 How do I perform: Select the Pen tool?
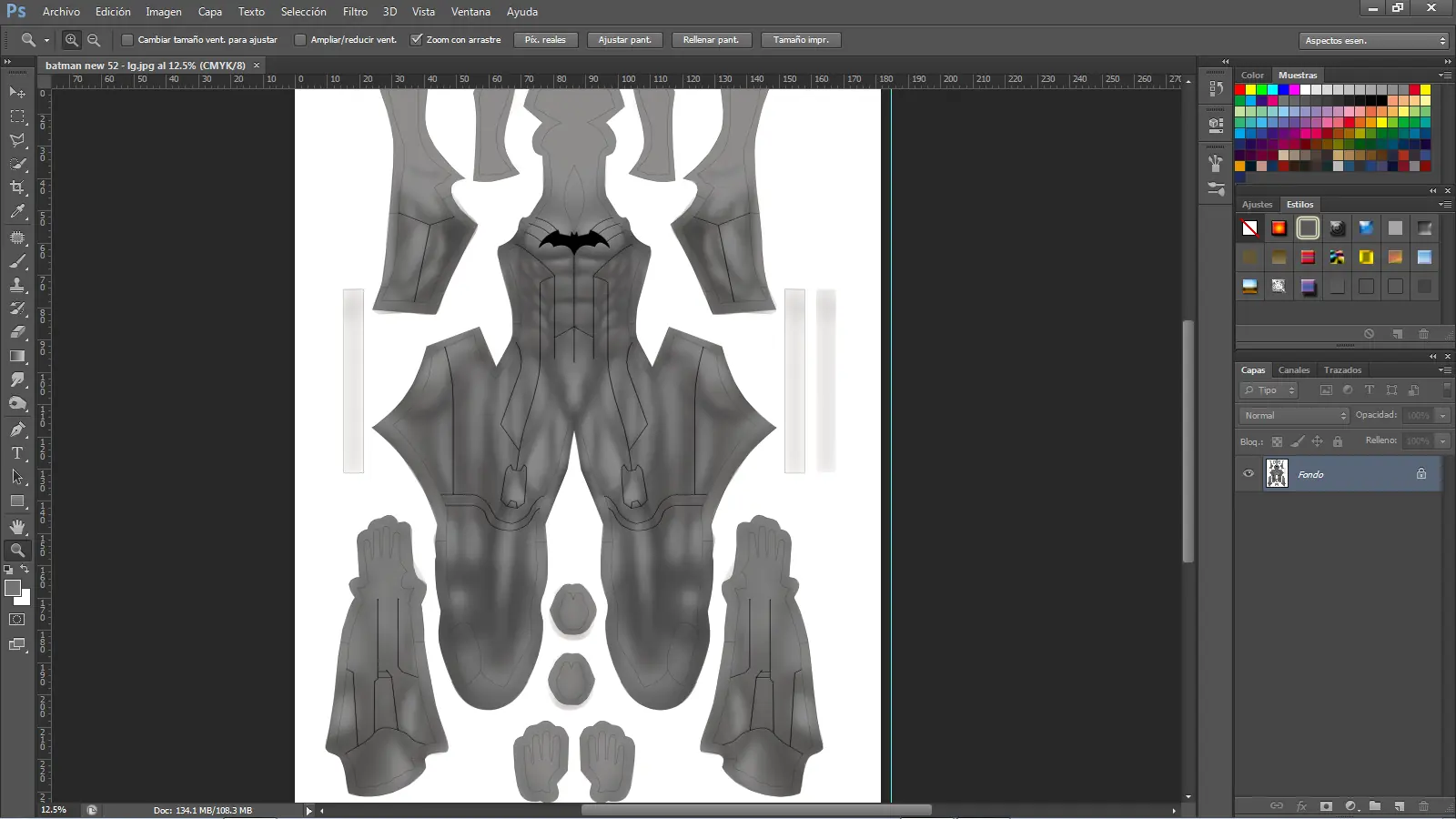pos(17,430)
